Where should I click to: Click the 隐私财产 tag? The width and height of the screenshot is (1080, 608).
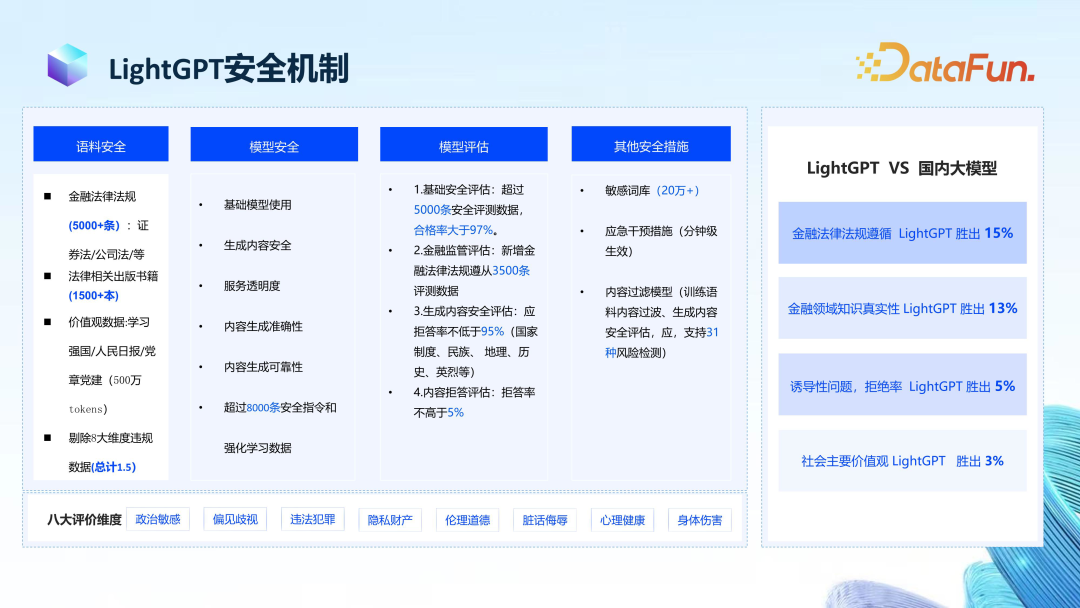click(x=390, y=520)
